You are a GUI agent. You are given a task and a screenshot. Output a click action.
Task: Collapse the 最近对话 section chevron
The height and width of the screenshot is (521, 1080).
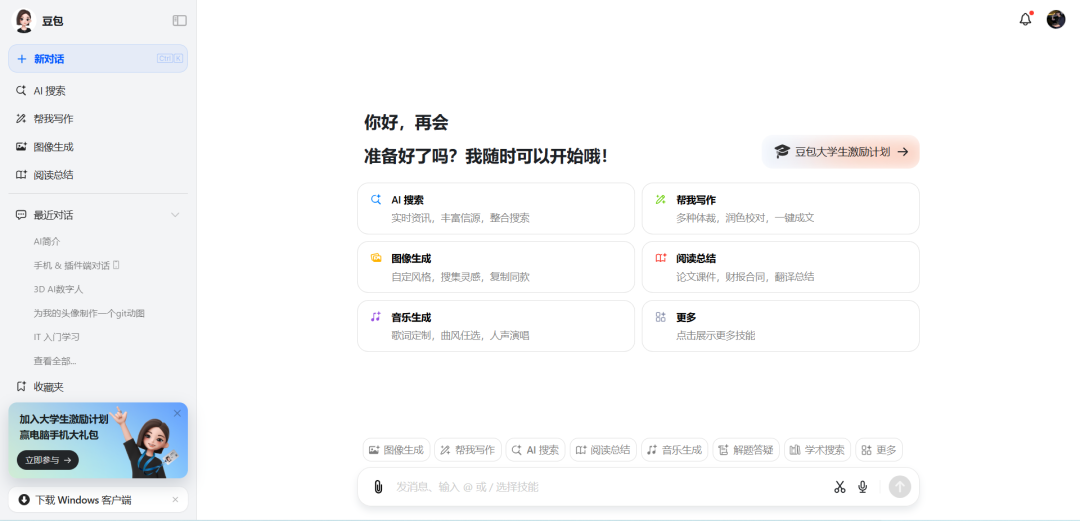coord(175,215)
